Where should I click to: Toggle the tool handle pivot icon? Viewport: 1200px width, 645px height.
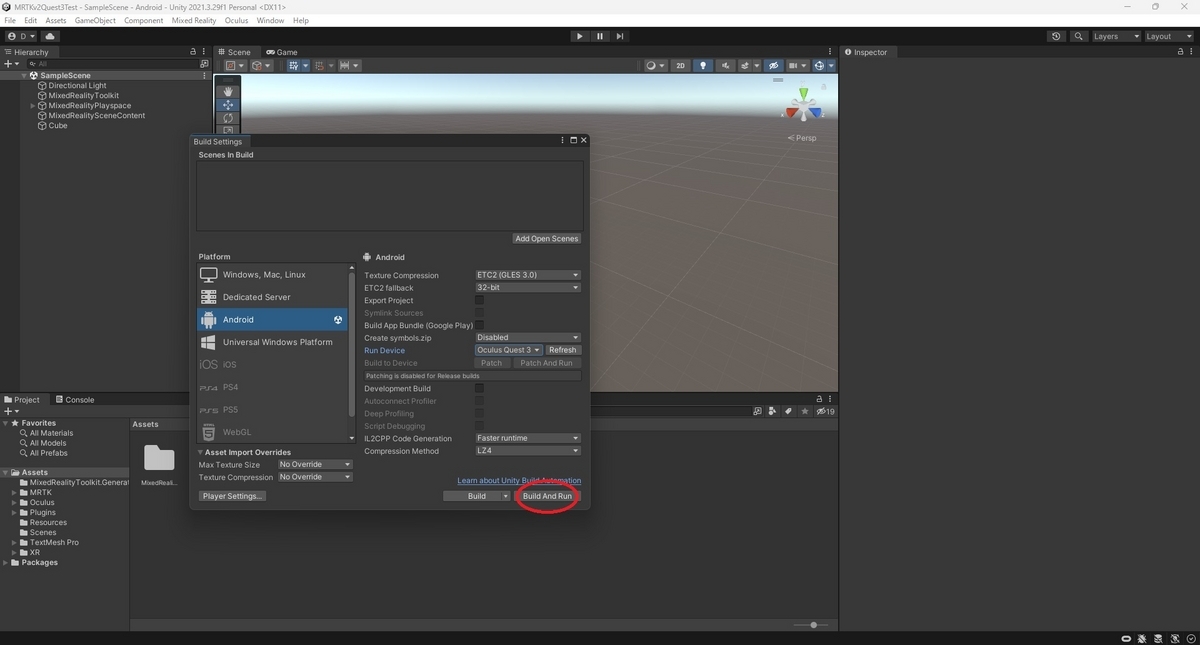point(235,66)
